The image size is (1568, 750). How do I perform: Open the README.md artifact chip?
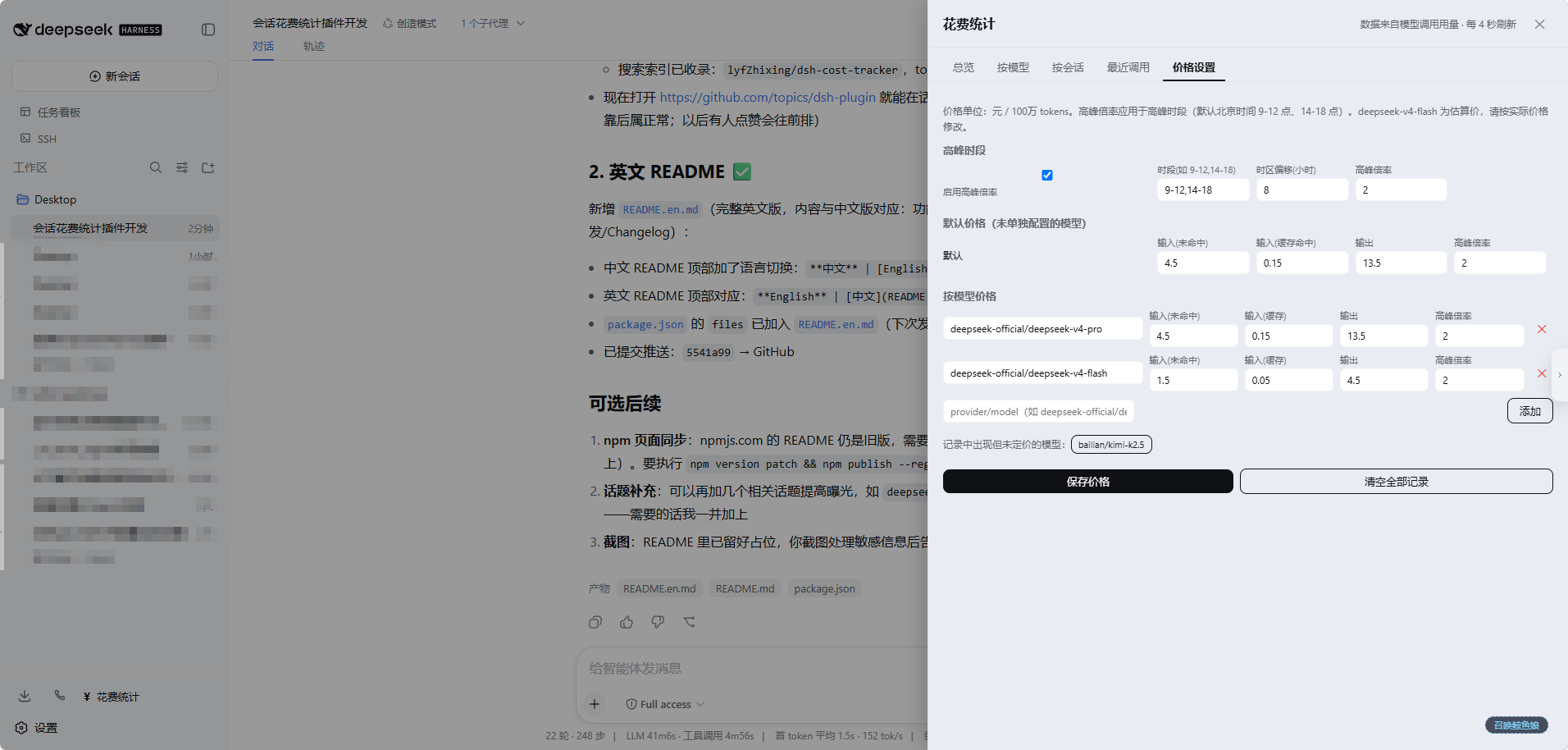coord(745,588)
